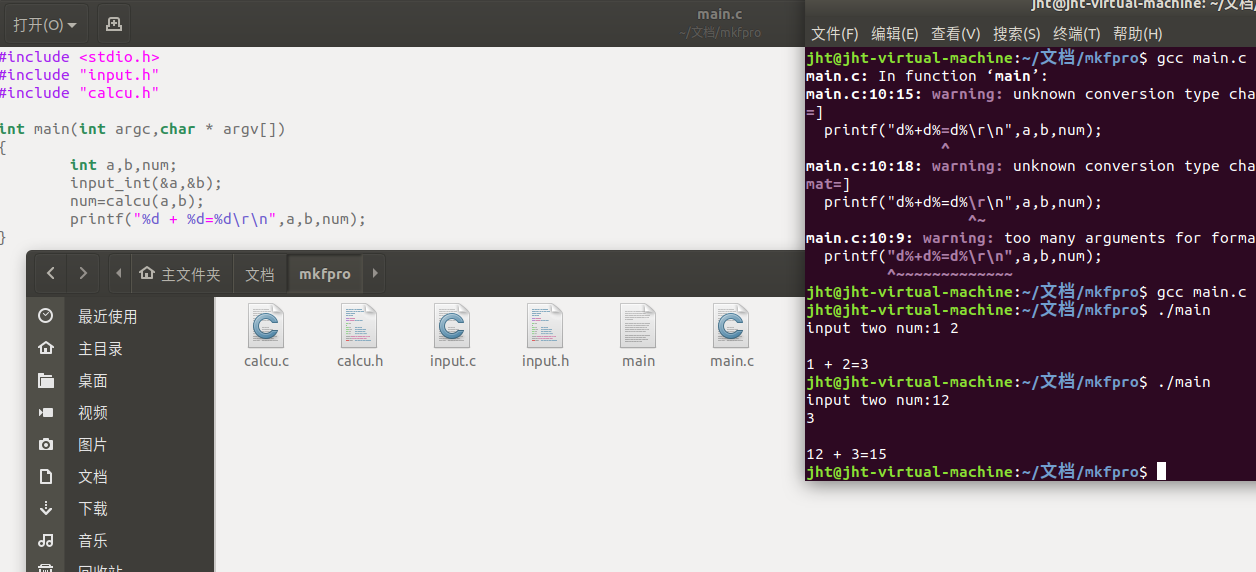
Task: Click the input.h file name label
Action: coord(545,361)
